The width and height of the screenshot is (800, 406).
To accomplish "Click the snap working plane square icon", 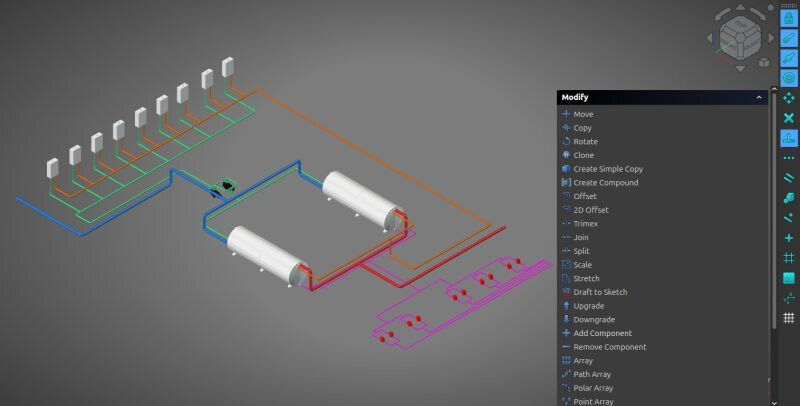I will coord(788,277).
